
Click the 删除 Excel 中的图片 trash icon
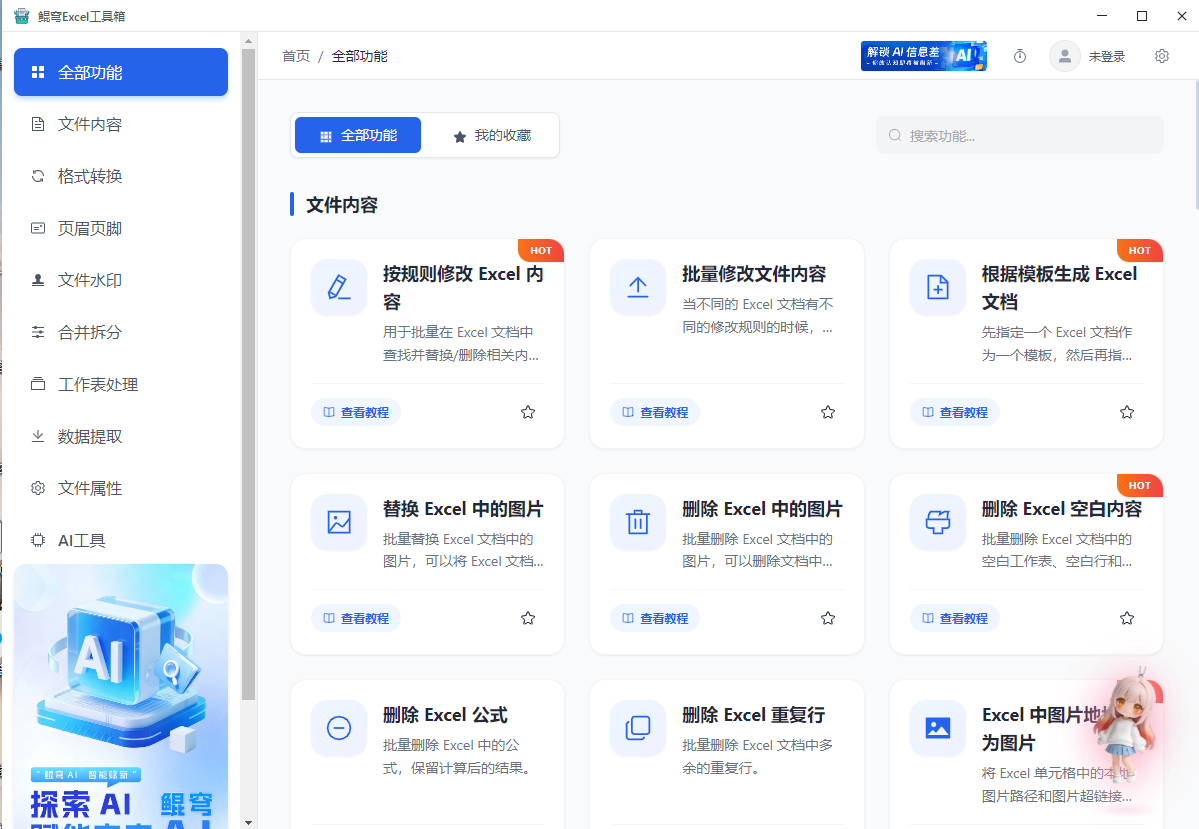point(638,522)
